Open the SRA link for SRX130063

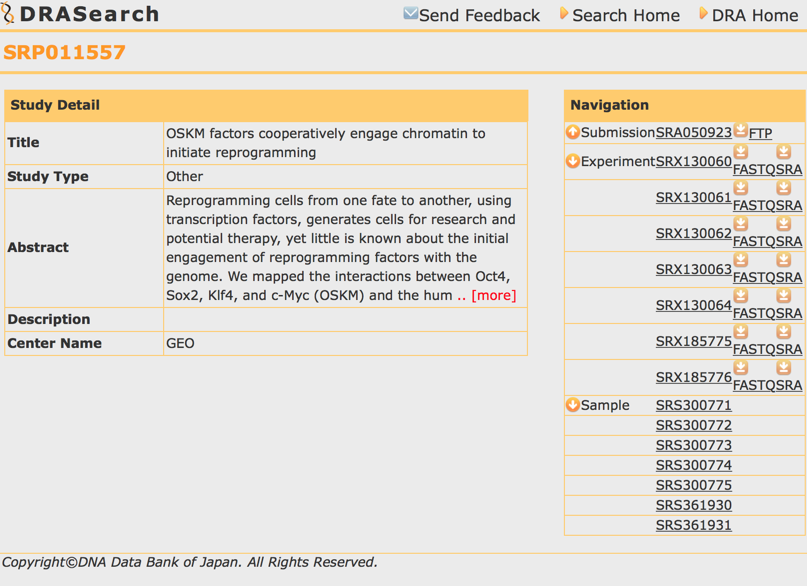(x=790, y=277)
